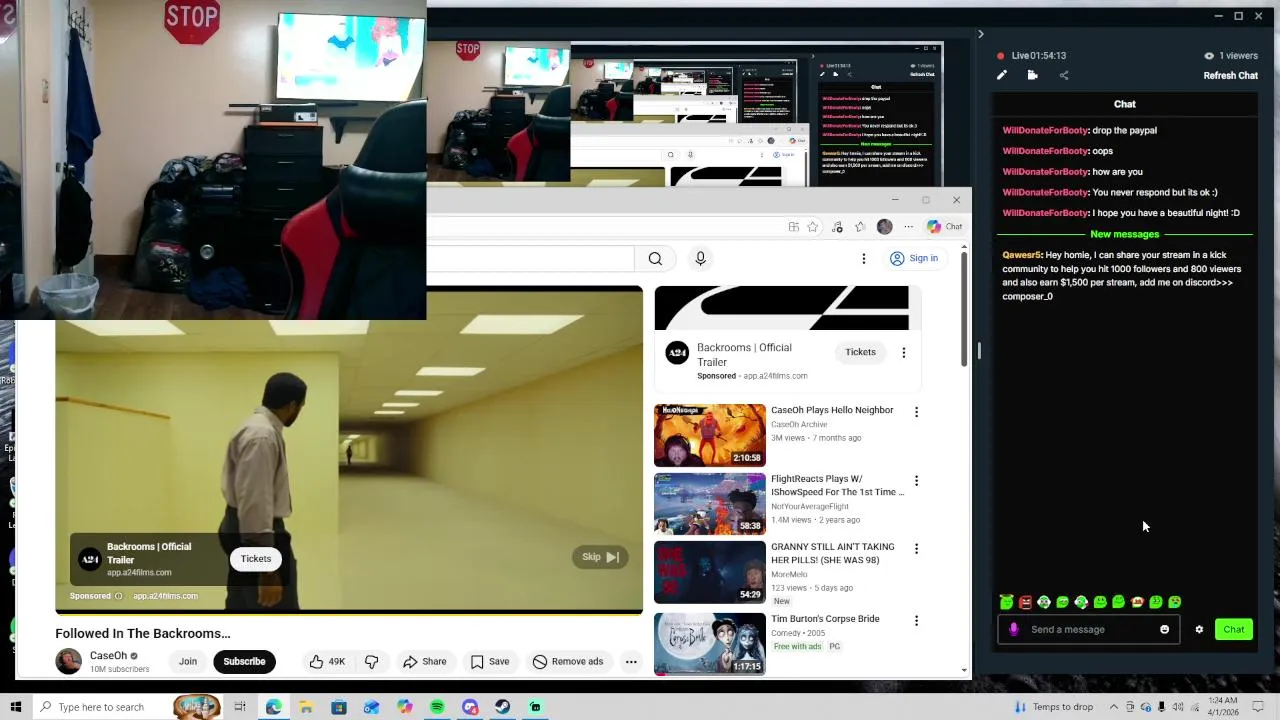Open Microsoft Edge from taskbar

273,707
